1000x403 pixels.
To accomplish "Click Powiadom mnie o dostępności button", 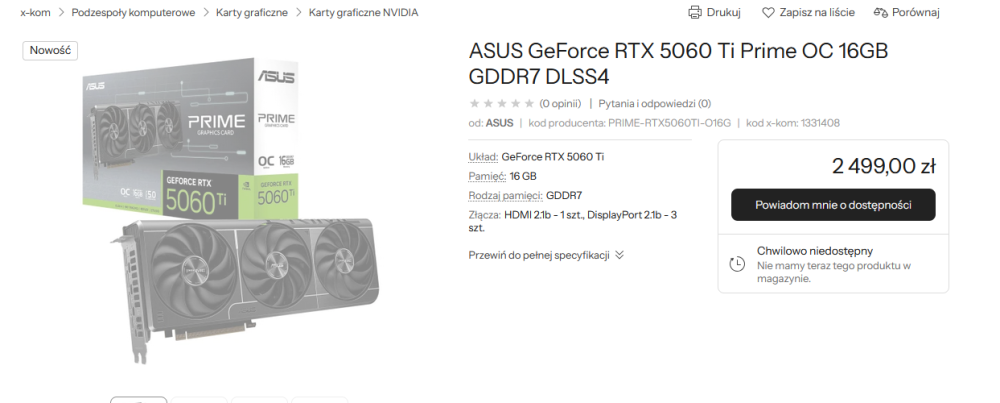I will (x=833, y=205).
